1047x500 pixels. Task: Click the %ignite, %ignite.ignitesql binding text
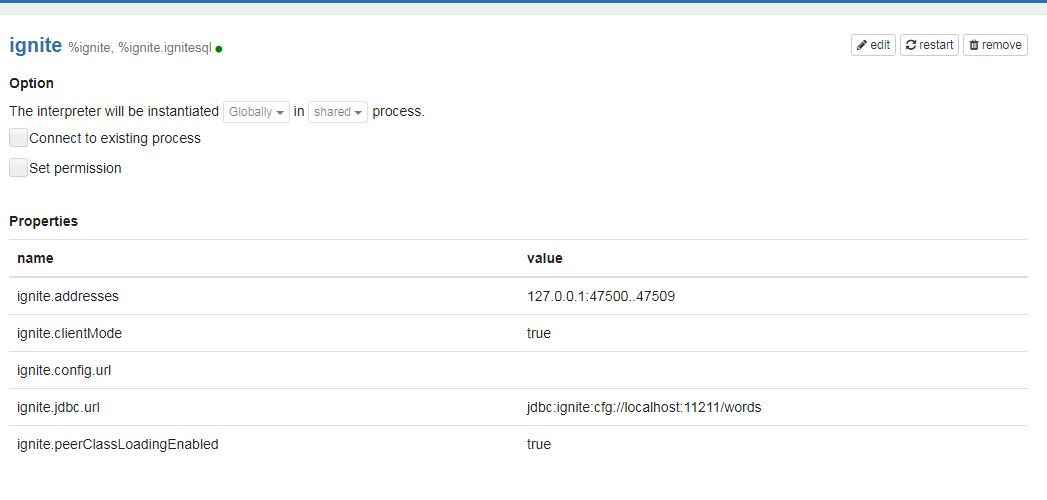140,48
